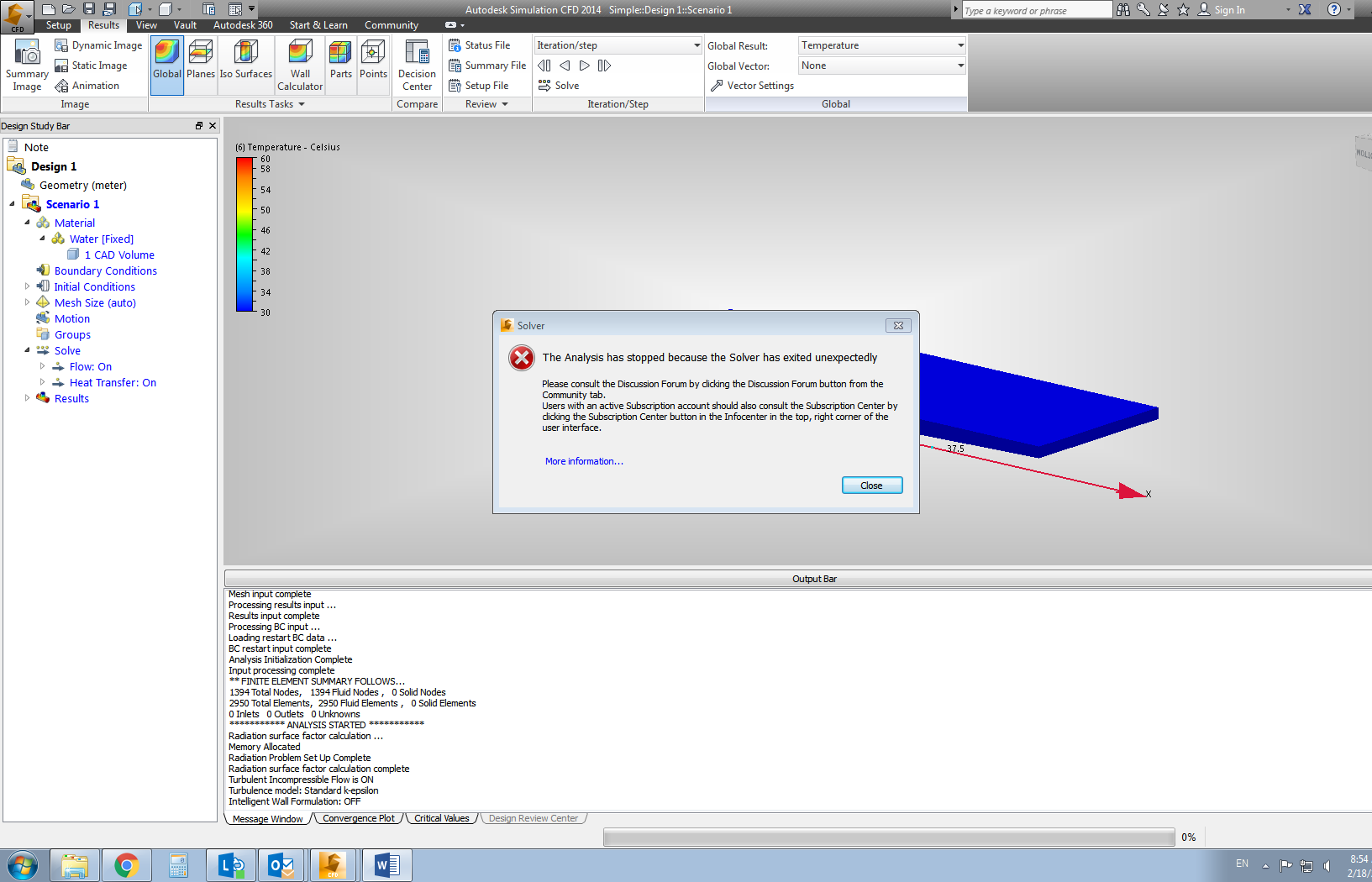Expand the Review panel arrow
The width and height of the screenshot is (1372, 882).
pyautogui.click(x=505, y=104)
